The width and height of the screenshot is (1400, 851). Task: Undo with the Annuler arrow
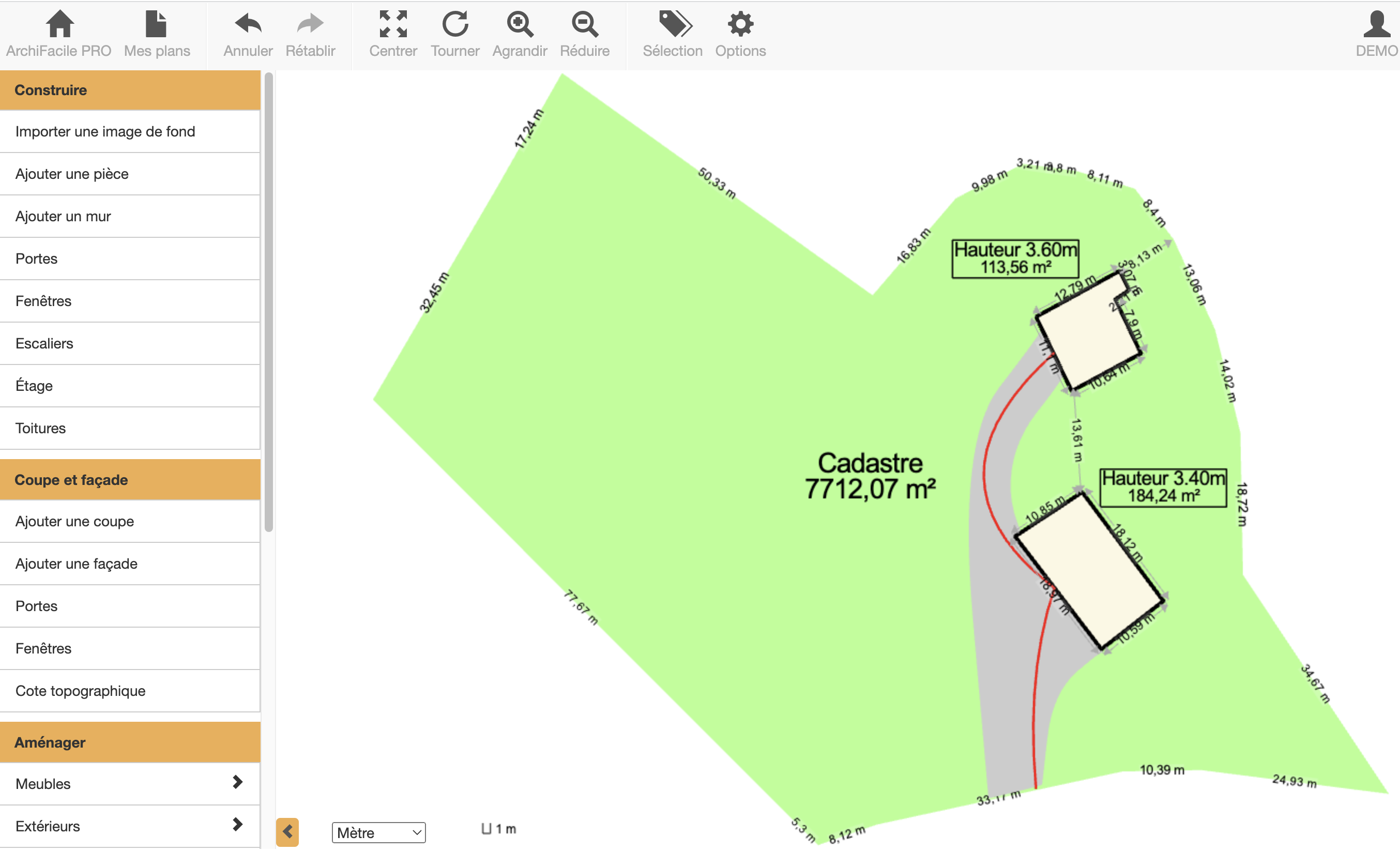248,24
